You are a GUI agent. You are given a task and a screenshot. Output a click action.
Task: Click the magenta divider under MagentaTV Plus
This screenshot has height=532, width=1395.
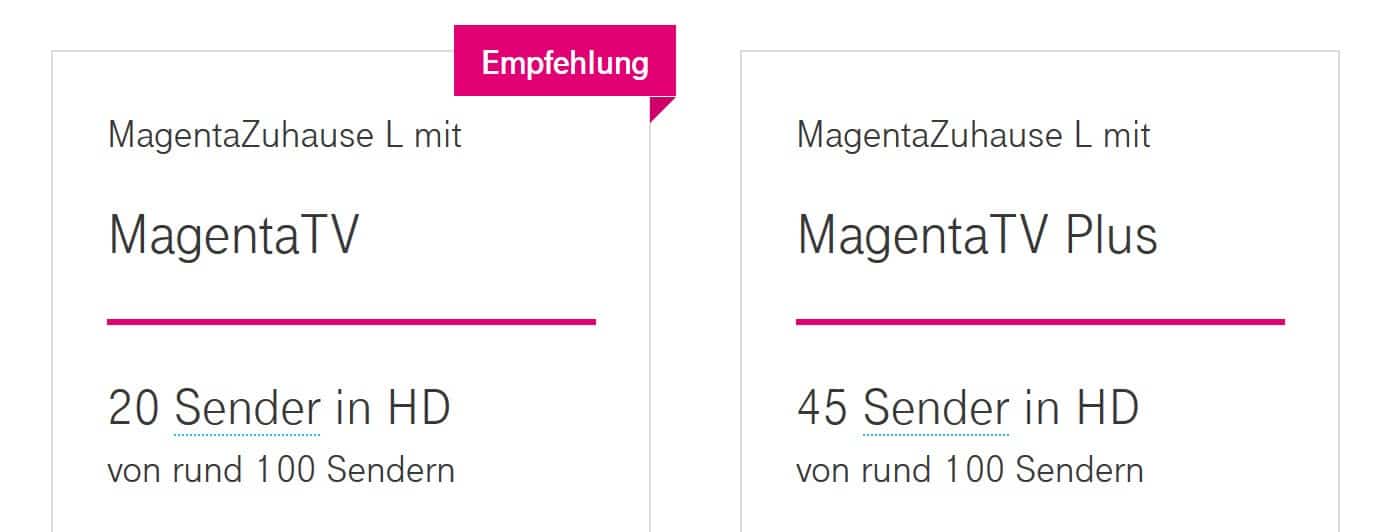point(1040,322)
